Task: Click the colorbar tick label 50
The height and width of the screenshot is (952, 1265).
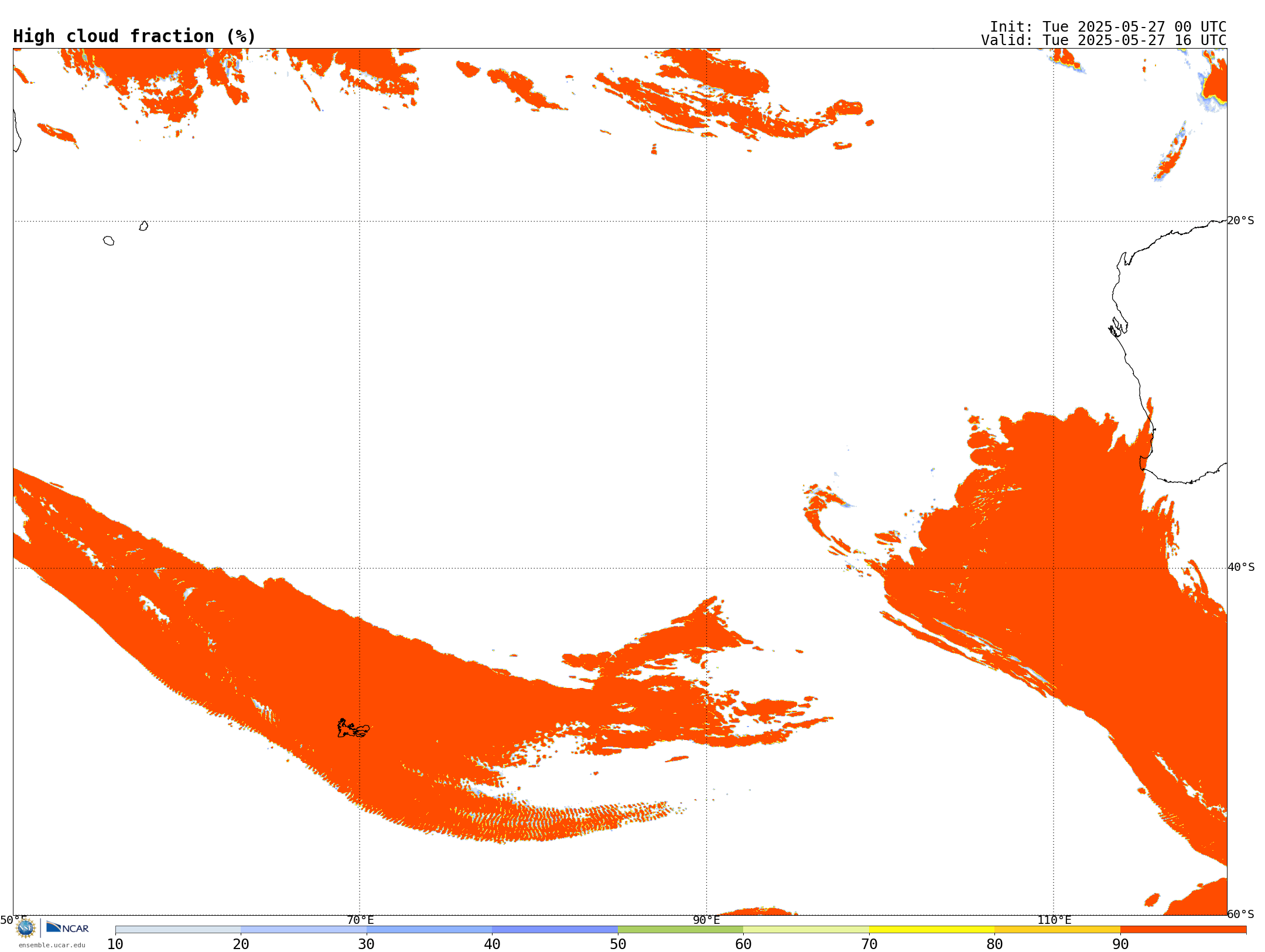Action: (618, 944)
